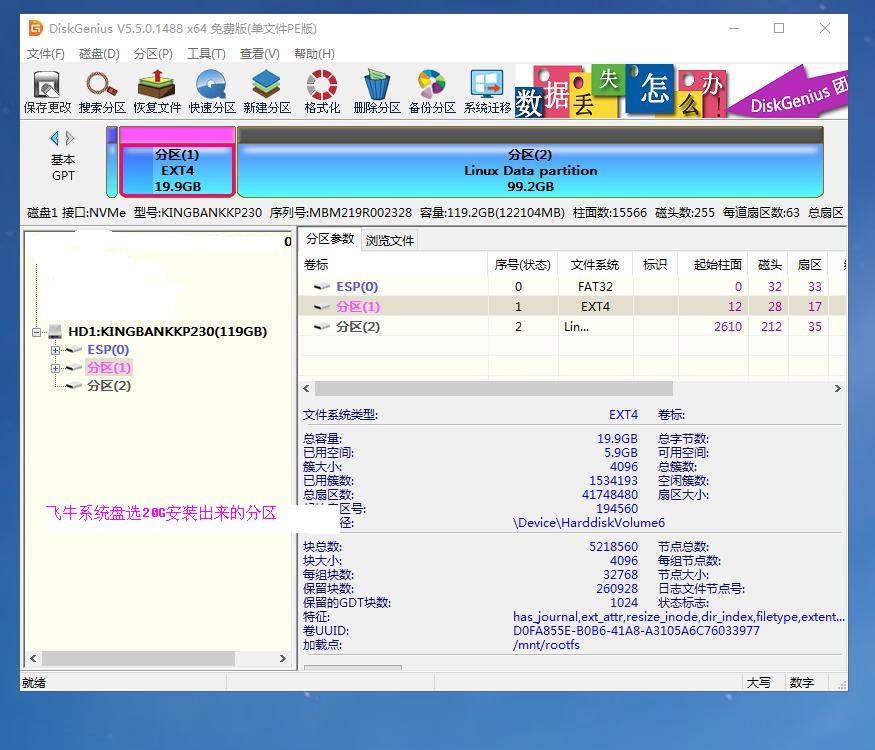This screenshot has height=750, width=875.
Task: Open the 恢复文件 (Recover Files) tool
Action: click(x=157, y=92)
